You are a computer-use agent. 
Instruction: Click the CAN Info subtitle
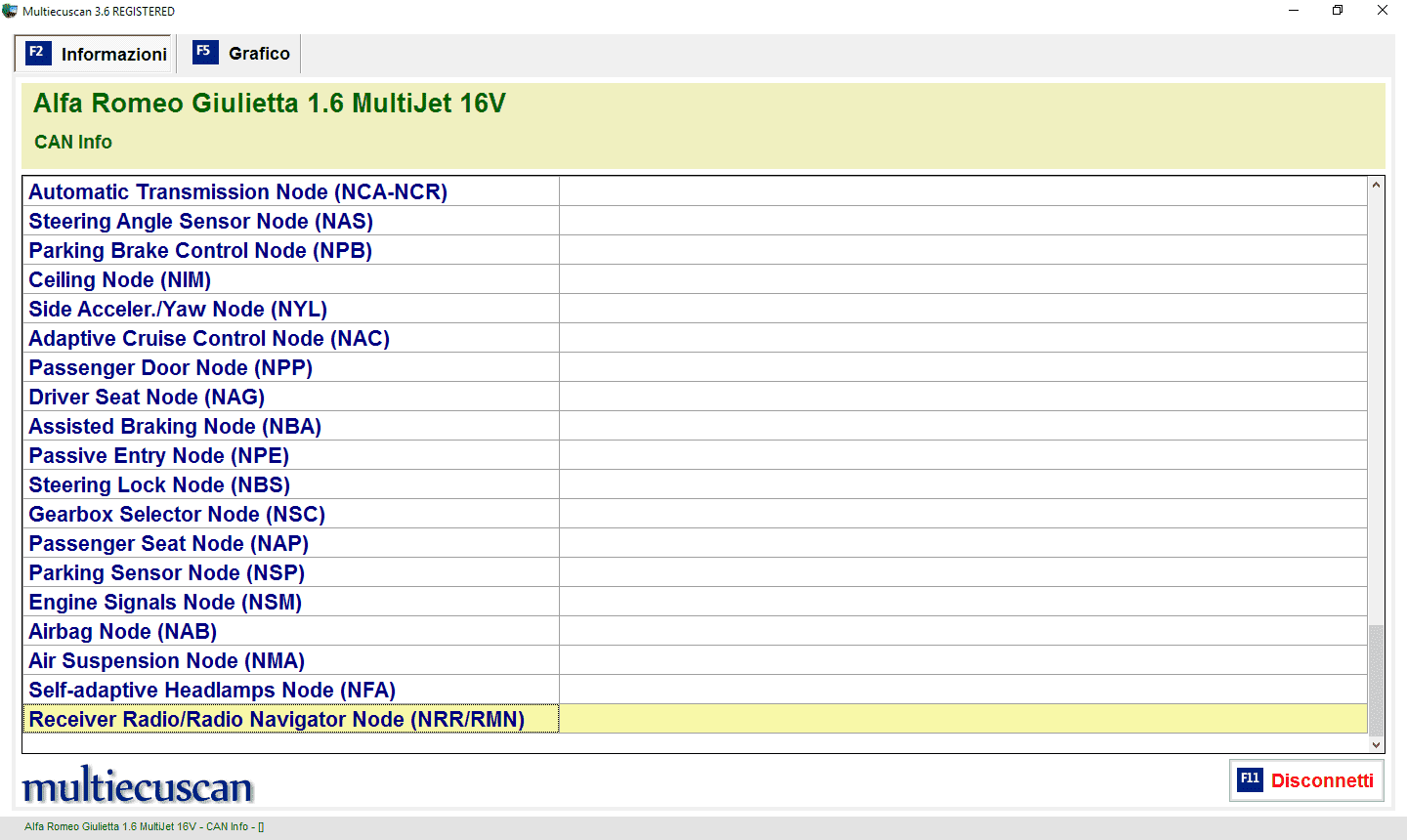(73, 143)
